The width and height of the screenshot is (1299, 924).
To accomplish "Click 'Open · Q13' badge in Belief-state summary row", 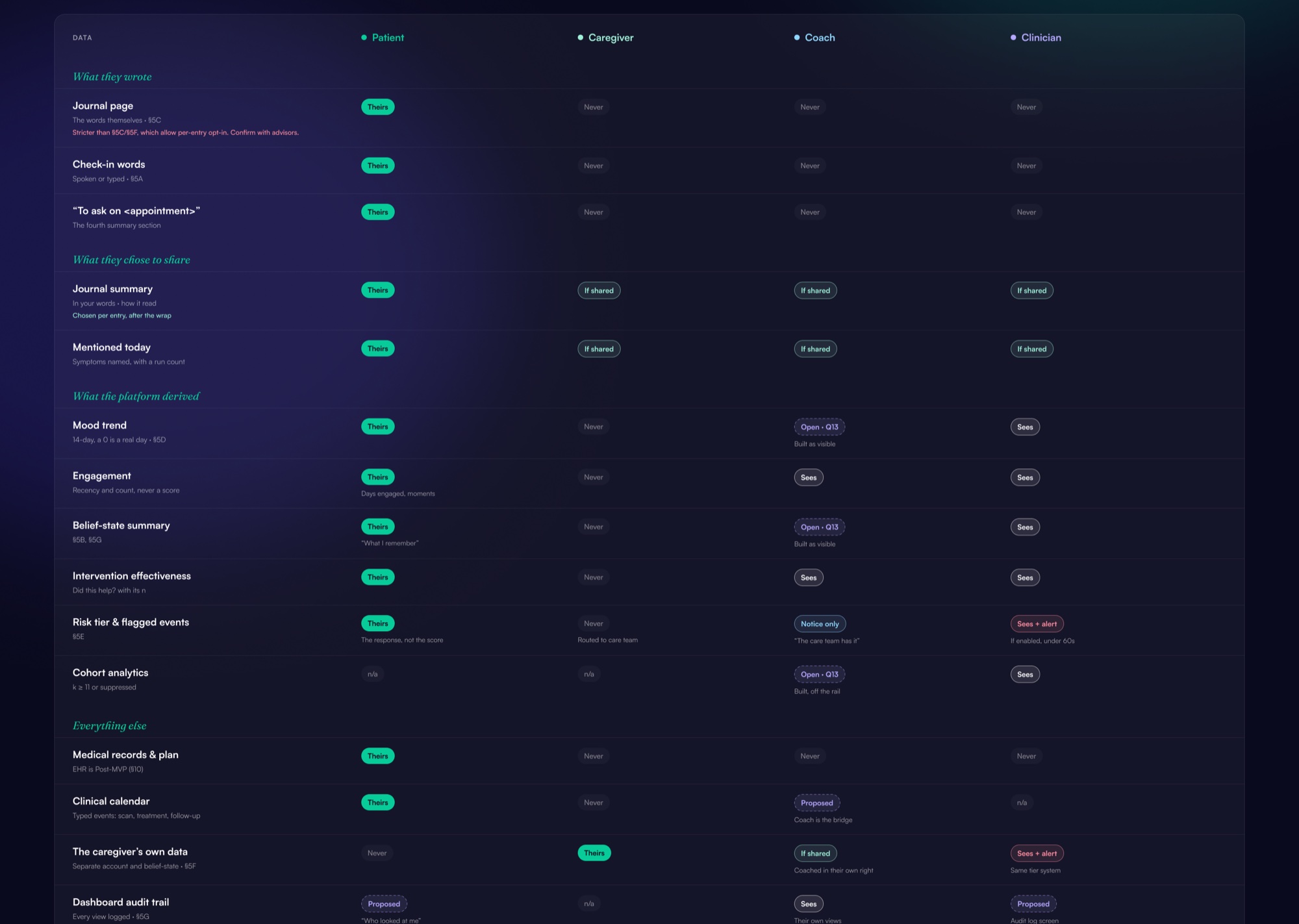I will click(x=819, y=527).
